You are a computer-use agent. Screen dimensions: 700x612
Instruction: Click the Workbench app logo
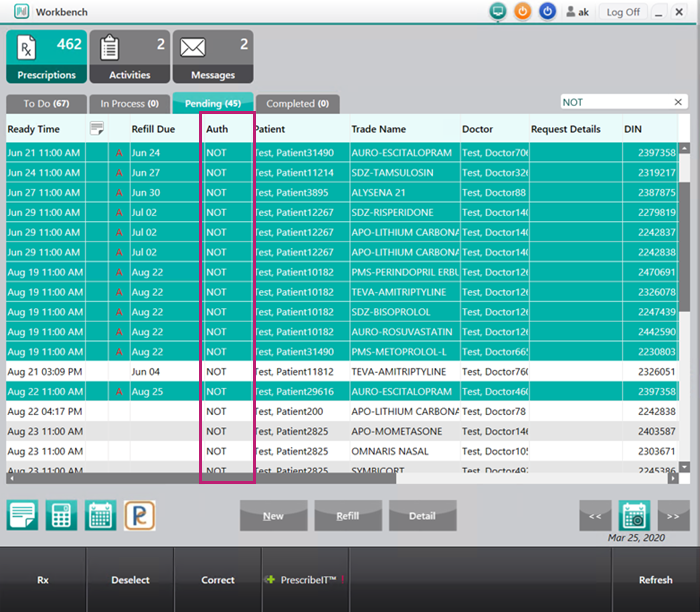(x=21, y=11)
